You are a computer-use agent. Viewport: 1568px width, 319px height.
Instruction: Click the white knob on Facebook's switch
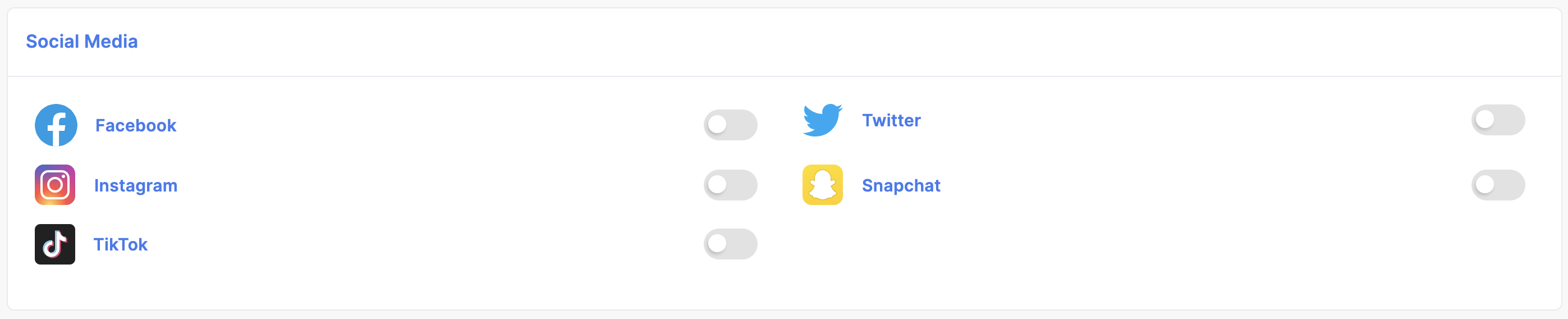717,124
